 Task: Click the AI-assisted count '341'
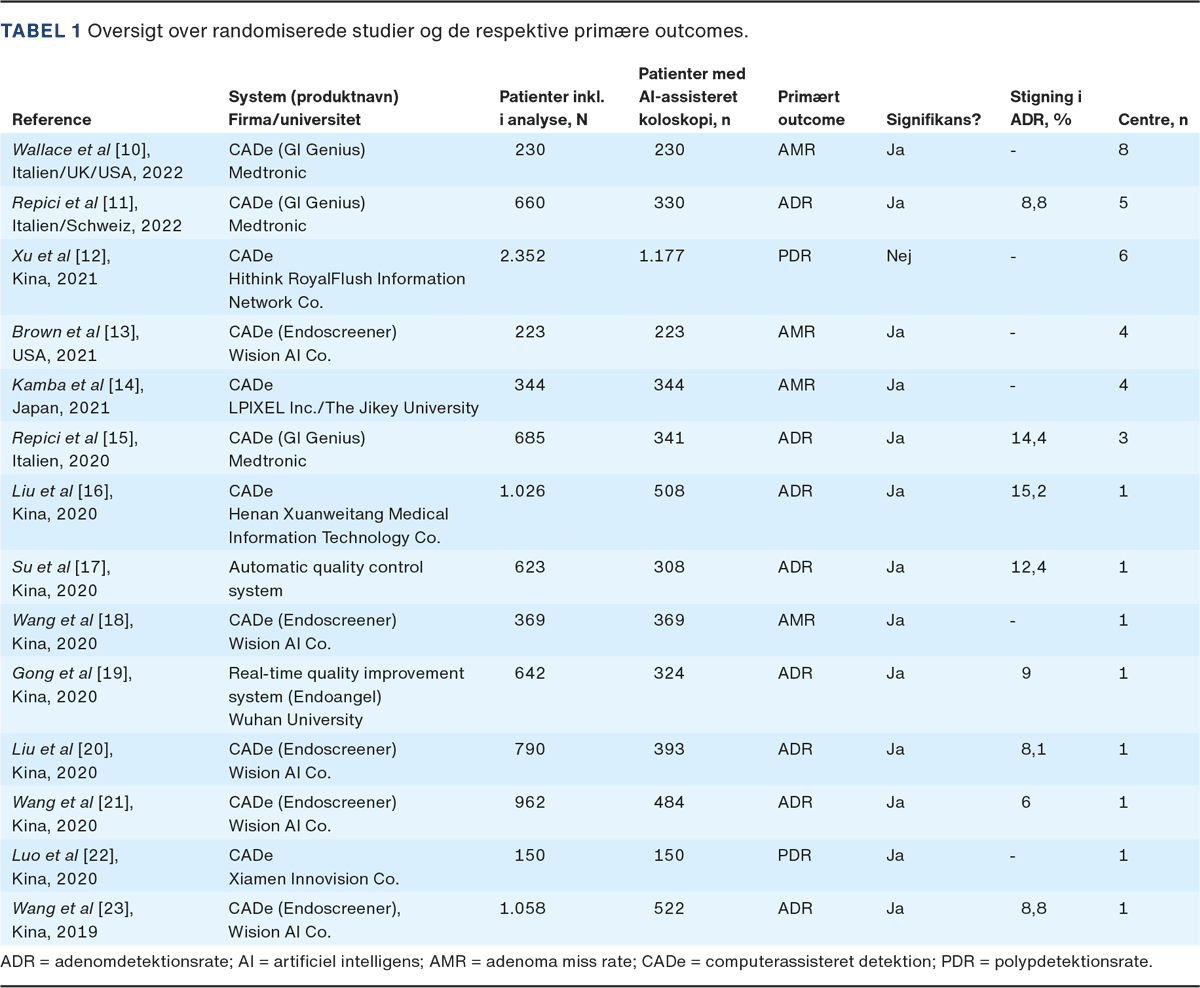point(670,437)
